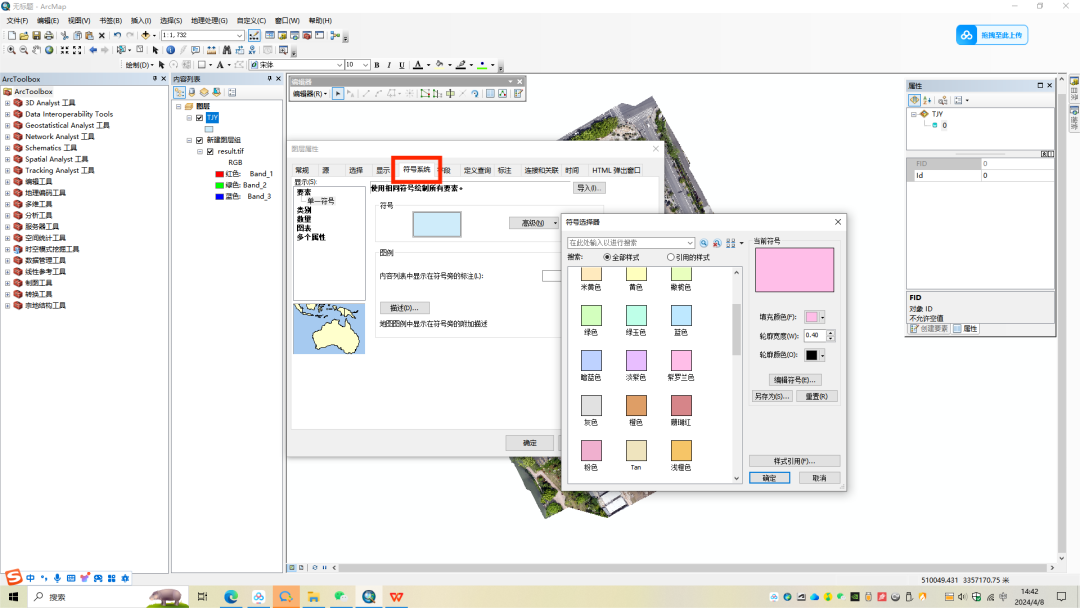This screenshot has width=1080, height=608.
Task: Open the map scale dropdown
Action: pyautogui.click(x=240, y=35)
